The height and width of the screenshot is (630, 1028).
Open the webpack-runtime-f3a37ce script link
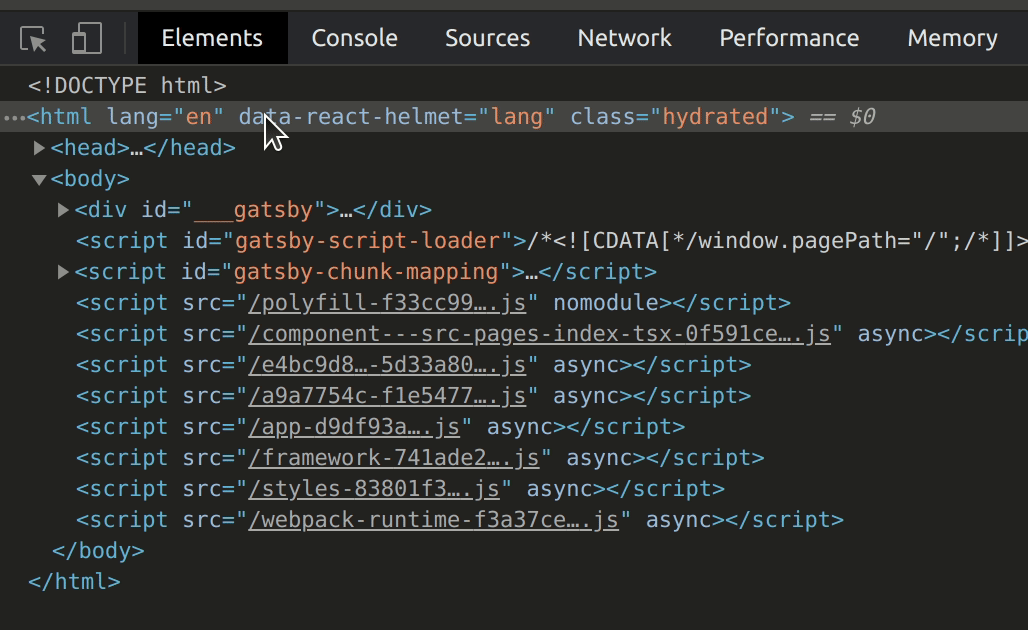[x=433, y=520]
